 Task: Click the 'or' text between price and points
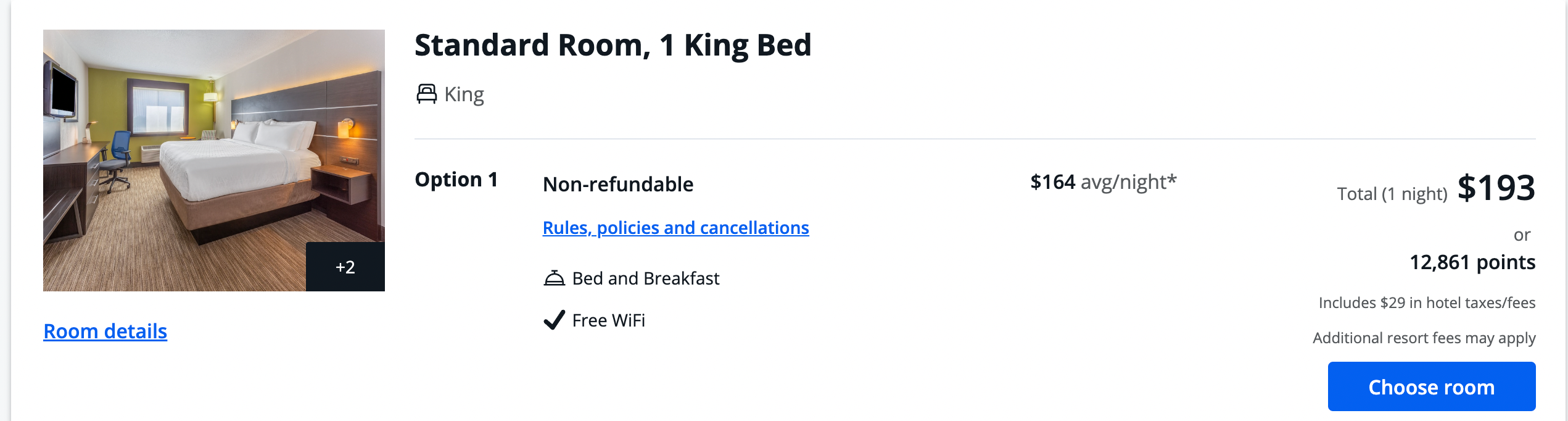(1522, 234)
